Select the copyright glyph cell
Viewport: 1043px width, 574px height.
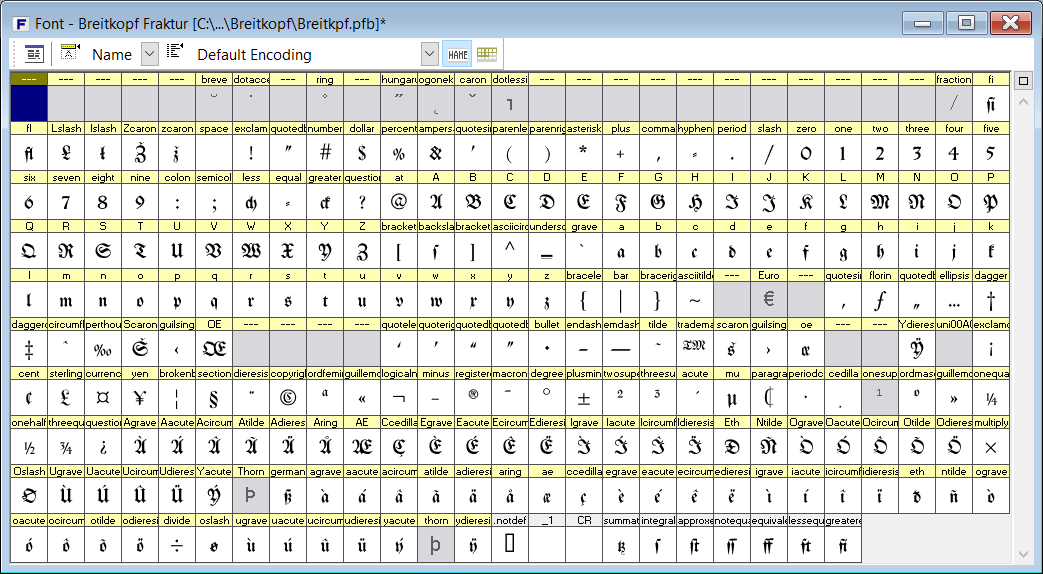[288, 395]
